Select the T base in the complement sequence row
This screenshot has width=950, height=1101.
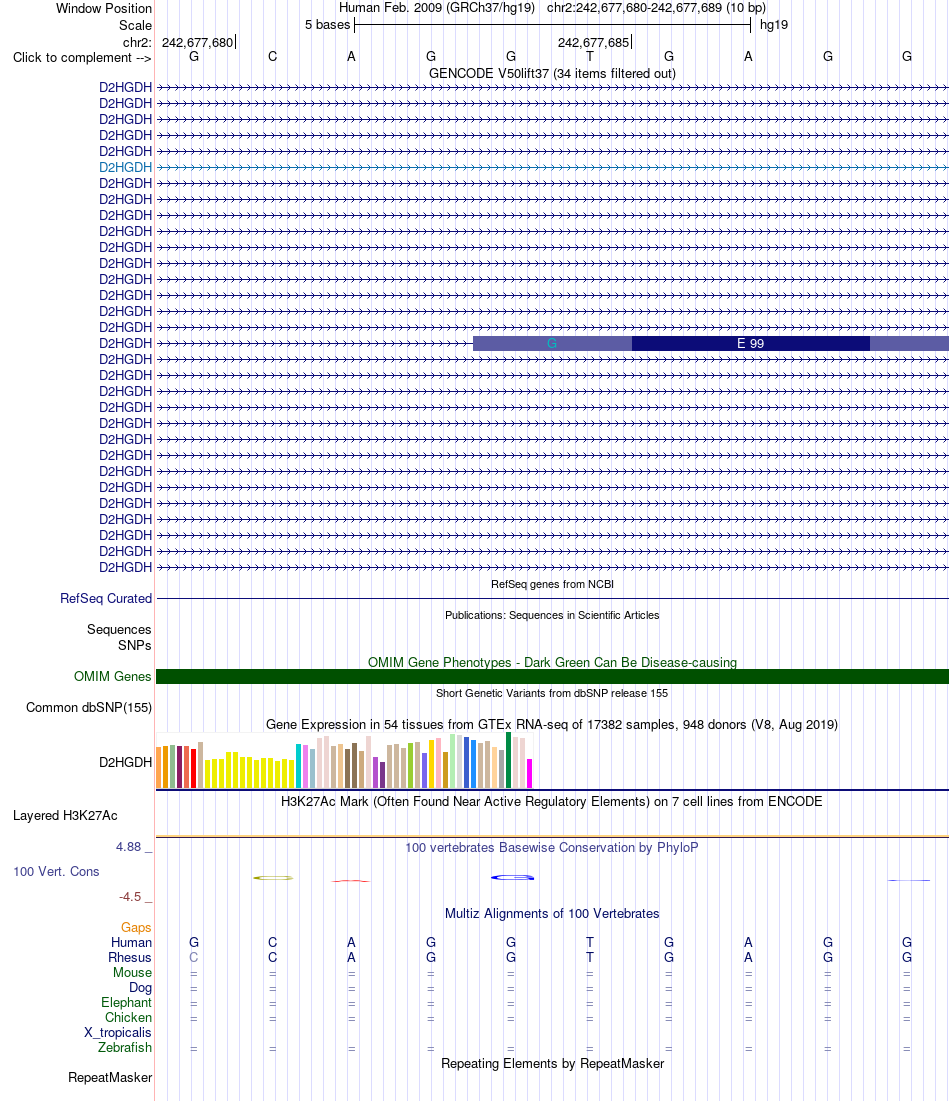click(590, 57)
